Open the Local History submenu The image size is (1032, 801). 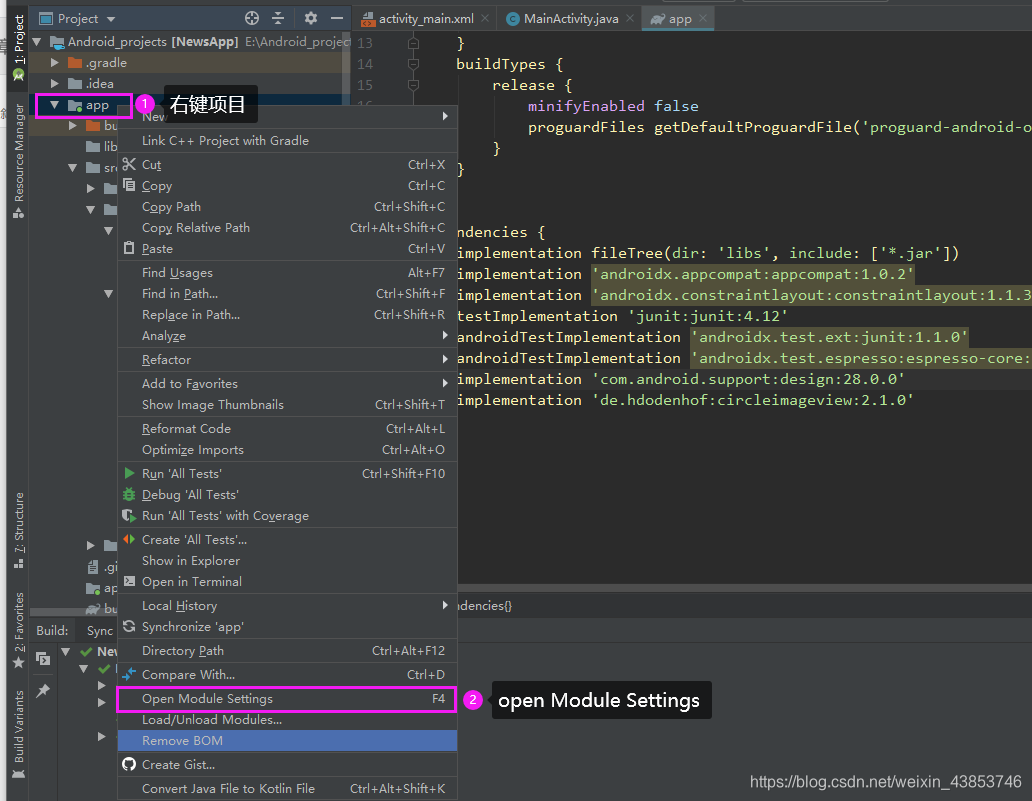pos(287,606)
